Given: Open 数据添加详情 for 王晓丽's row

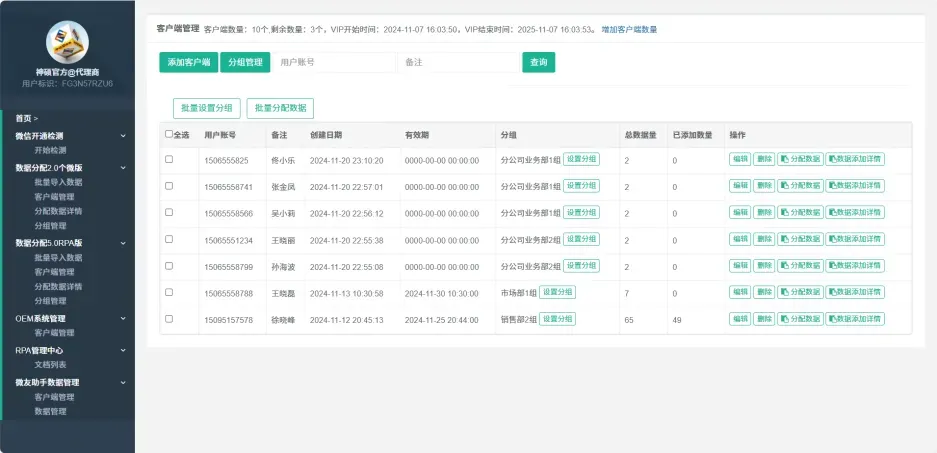Looking at the screenshot, I should (x=855, y=239).
